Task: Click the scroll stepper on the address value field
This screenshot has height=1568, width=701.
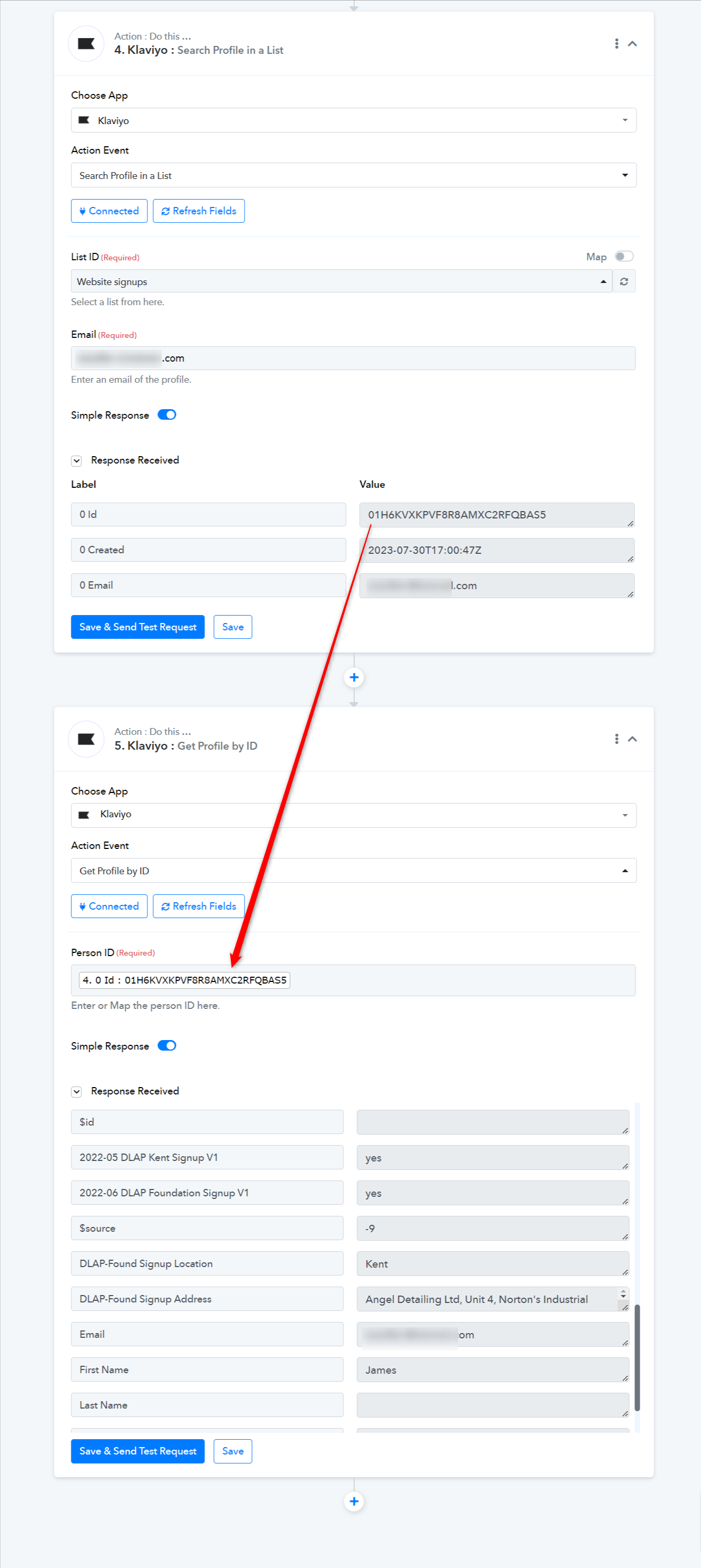Action: tap(623, 1294)
